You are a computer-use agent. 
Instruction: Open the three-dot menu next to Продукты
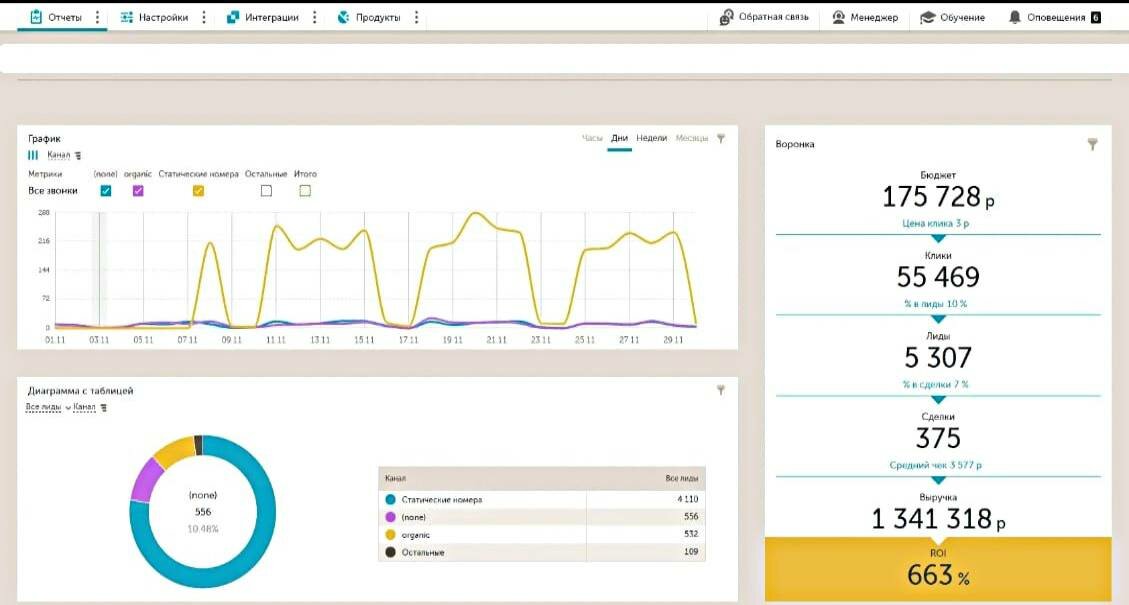[x=416, y=17]
